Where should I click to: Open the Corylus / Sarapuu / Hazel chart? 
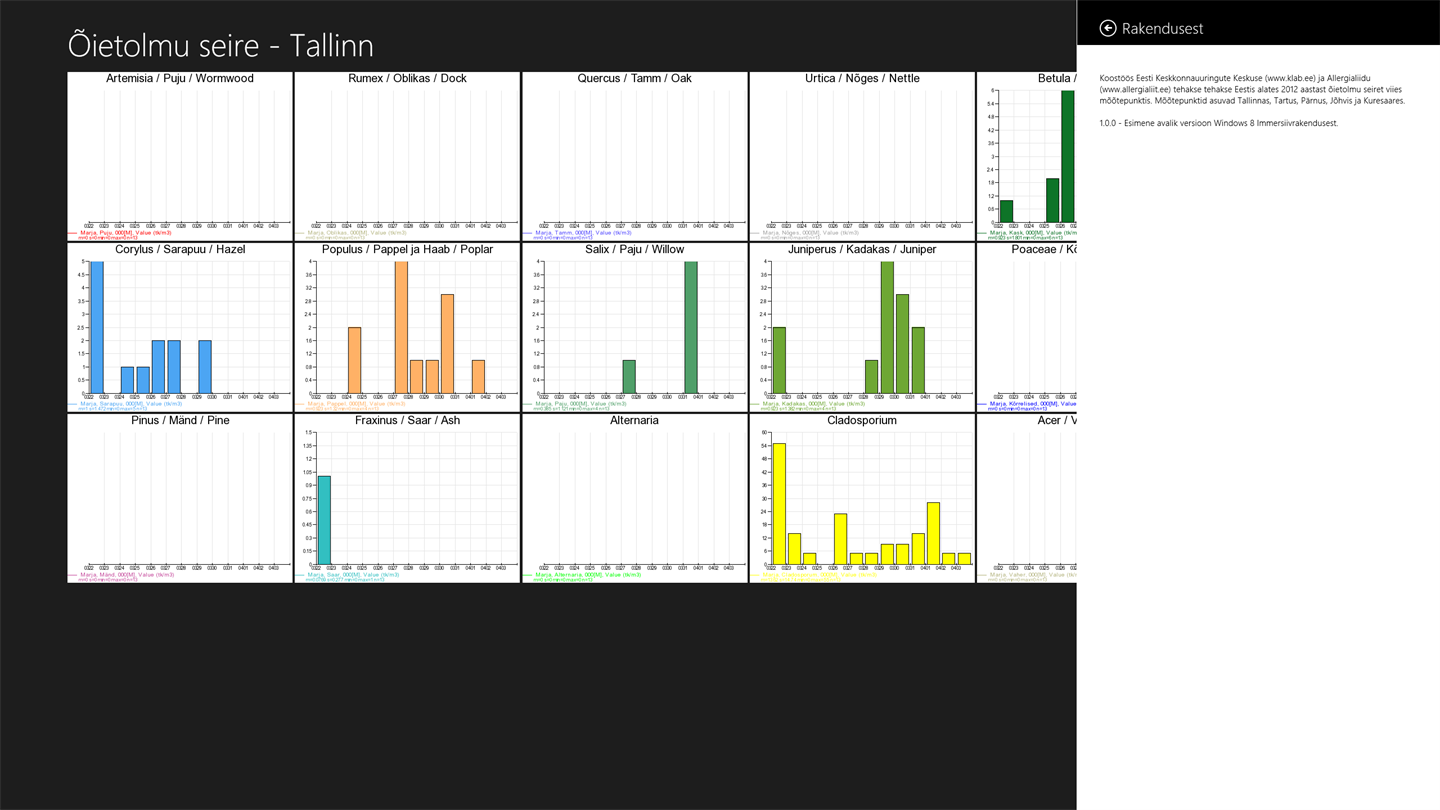click(x=180, y=327)
